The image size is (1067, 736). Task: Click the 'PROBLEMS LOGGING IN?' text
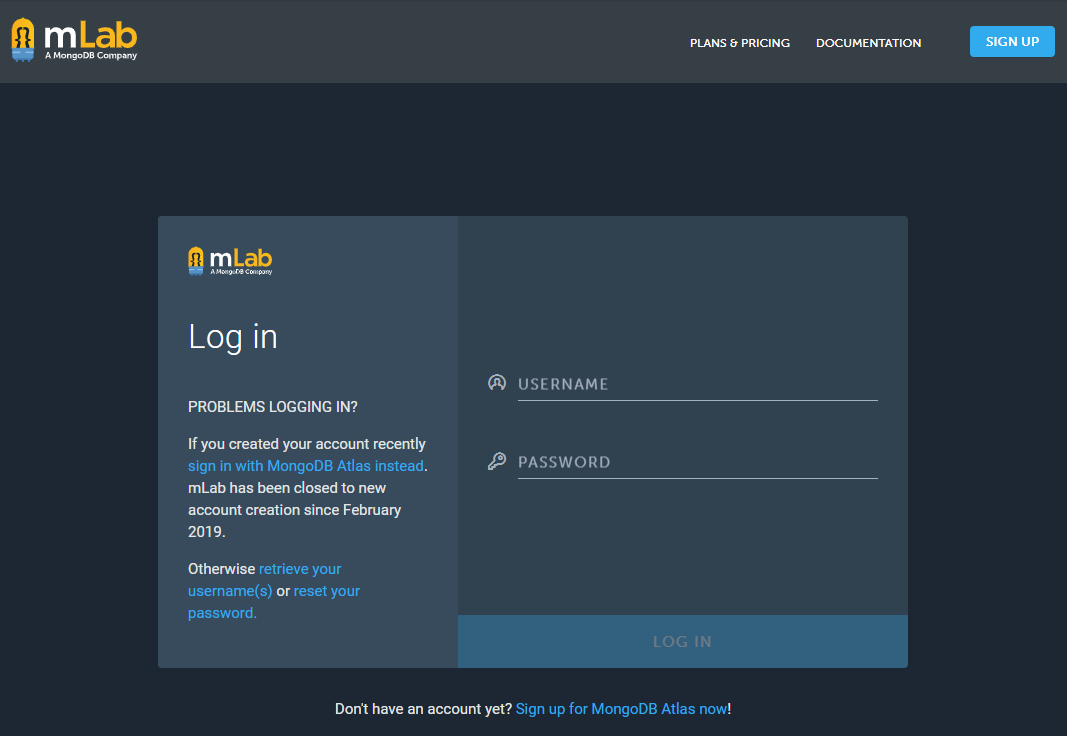pos(272,407)
